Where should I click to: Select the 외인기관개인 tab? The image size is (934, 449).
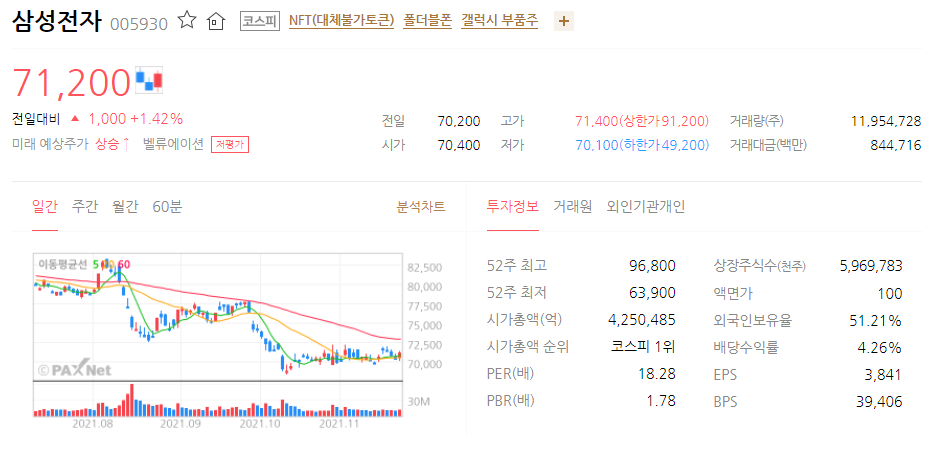pos(646,207)
